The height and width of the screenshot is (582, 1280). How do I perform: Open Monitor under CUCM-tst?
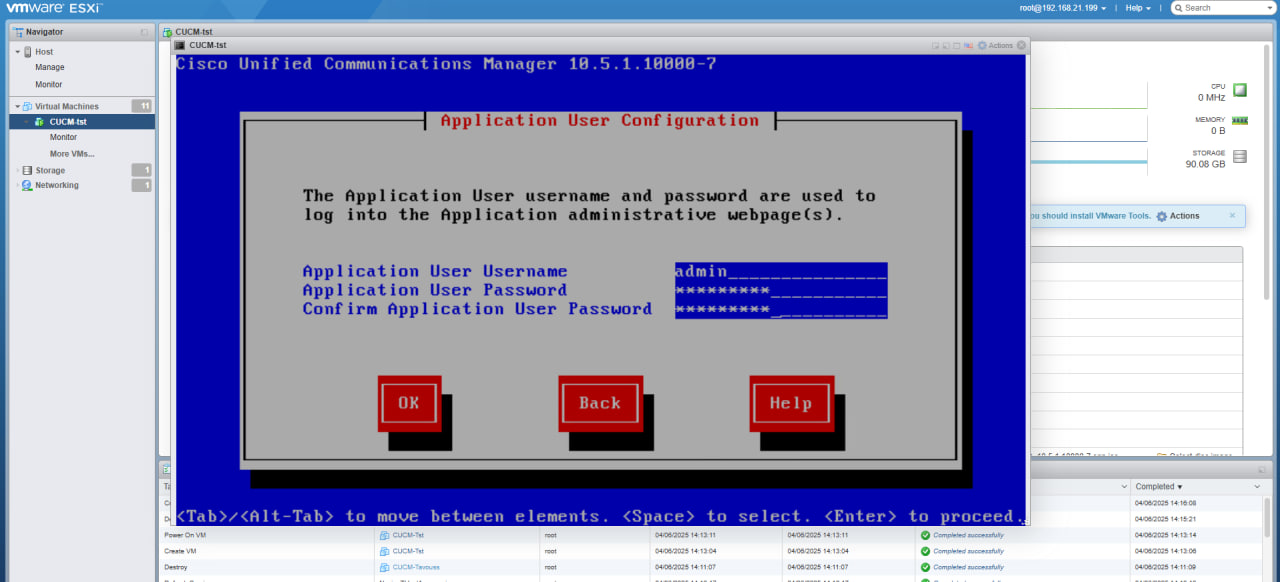[64, 137]
